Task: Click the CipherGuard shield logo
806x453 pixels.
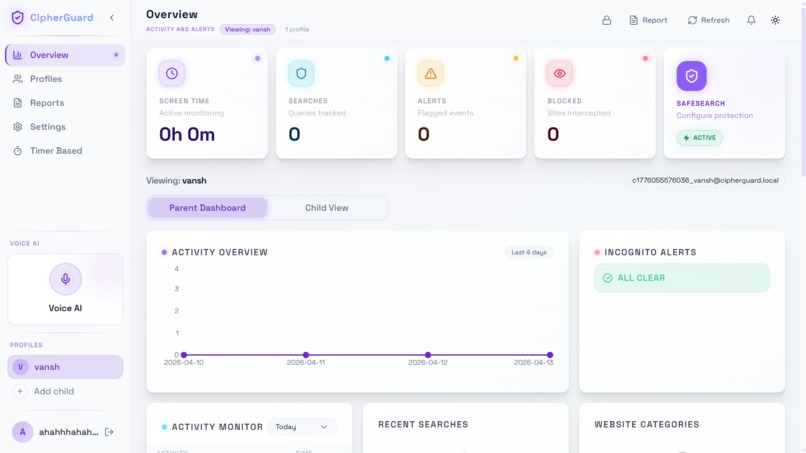Action: tap(17, 17)
